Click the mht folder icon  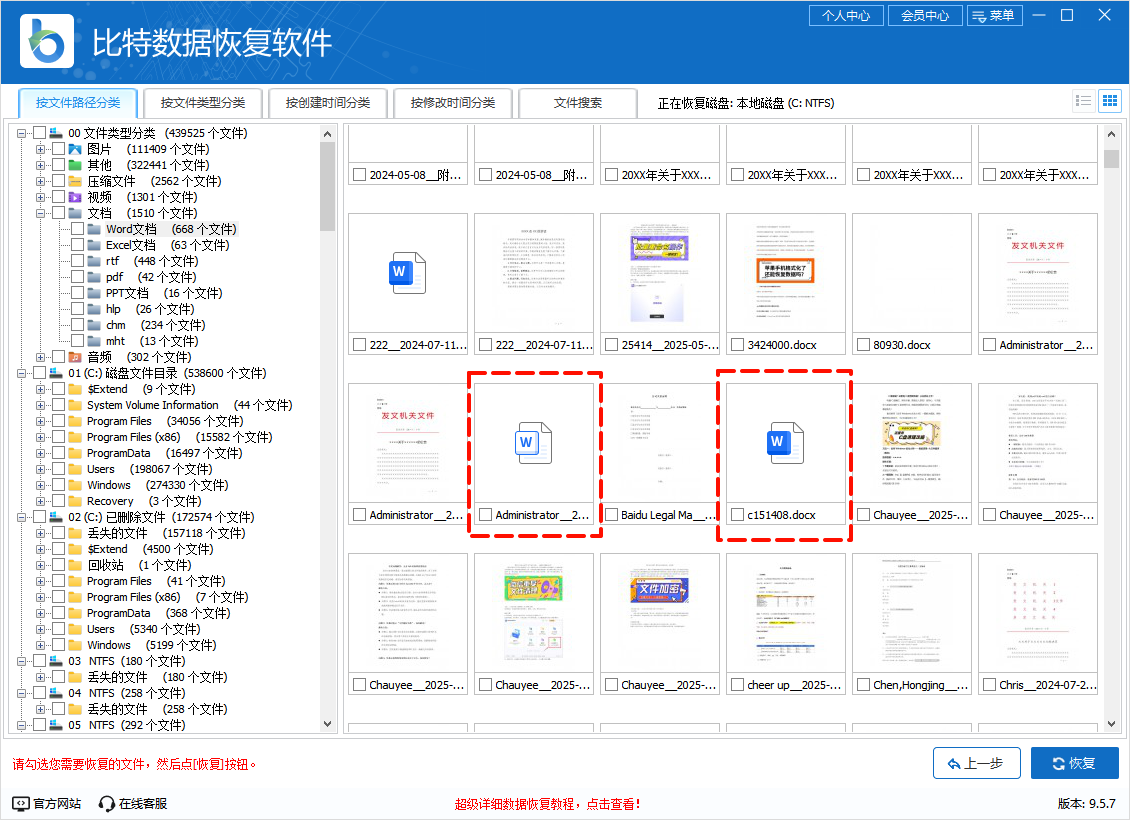click(x=94, y=342)
